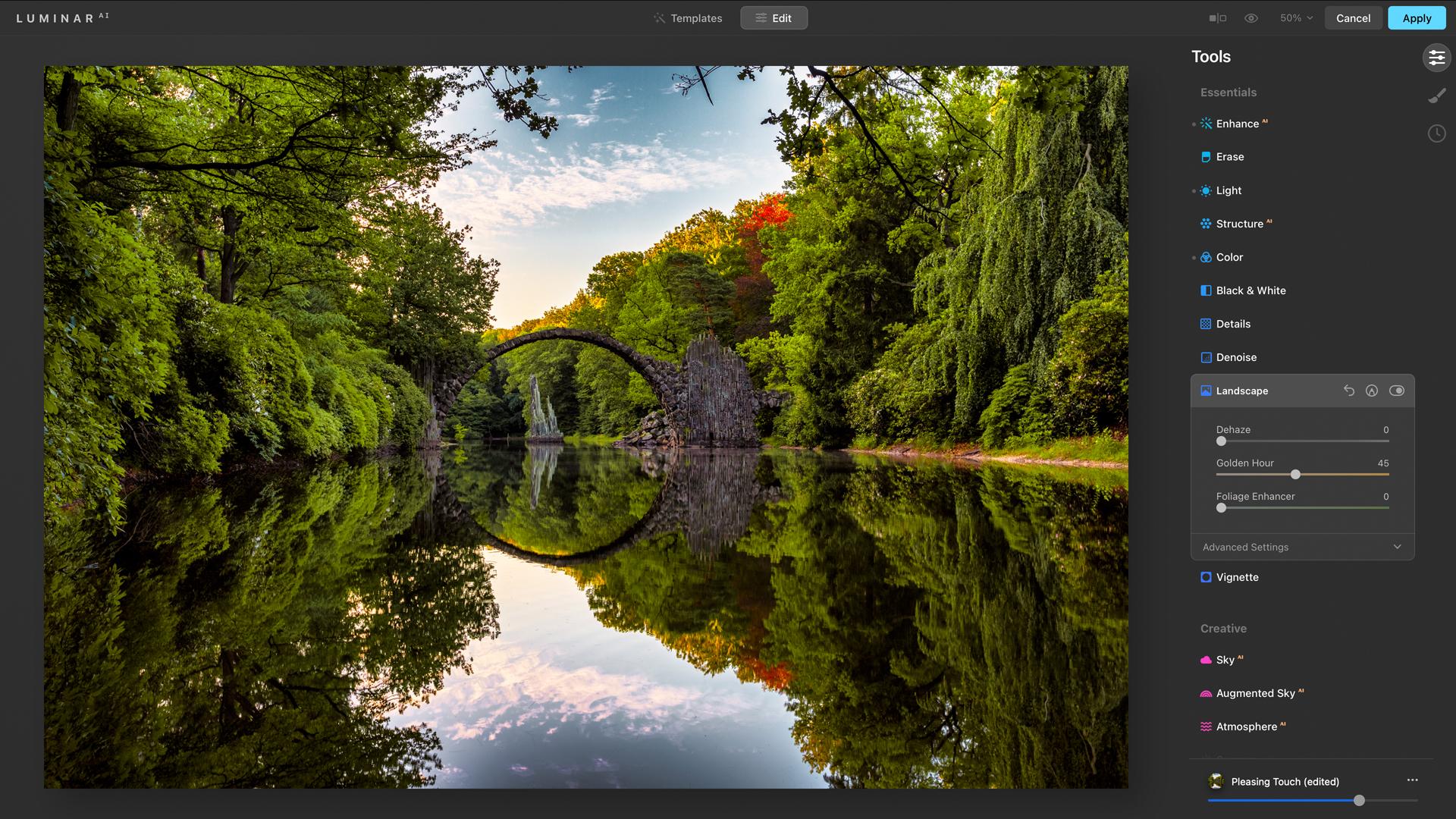Image resolution: width=1456 pixels, height=819 pixels.
Task: Select the Color tool
Action: 1229,256
